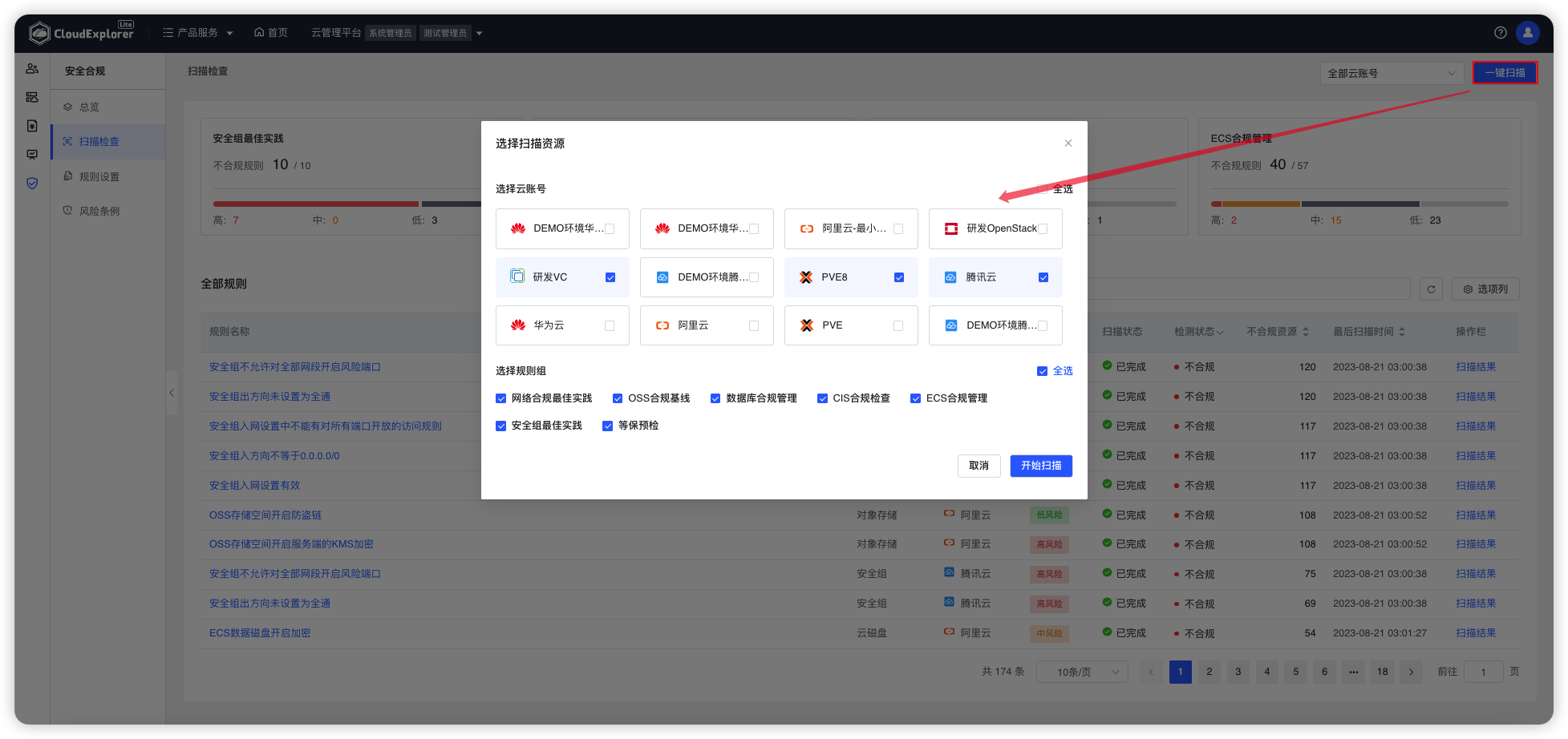This screenshot has width=1568, height=739.
Task: Click the 首页 home item
Action: pyautogui.click(x=271, y=33)
